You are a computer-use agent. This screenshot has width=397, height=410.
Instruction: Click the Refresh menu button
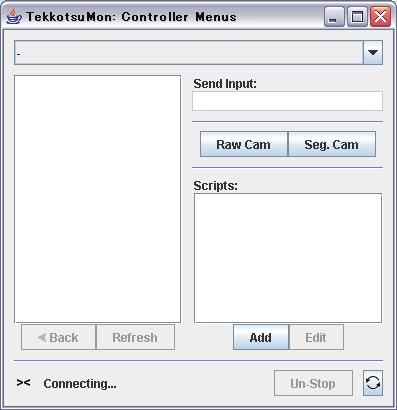point(135,337)
